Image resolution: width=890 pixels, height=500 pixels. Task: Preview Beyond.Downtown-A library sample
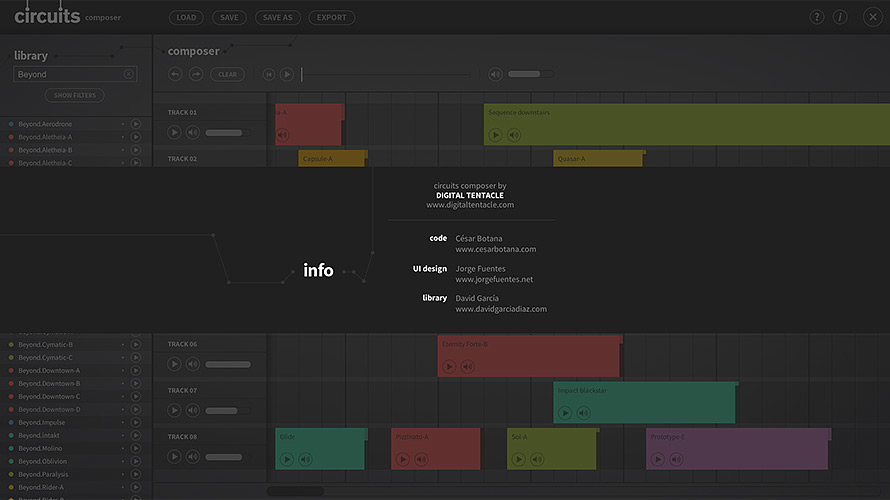[136, 371]
